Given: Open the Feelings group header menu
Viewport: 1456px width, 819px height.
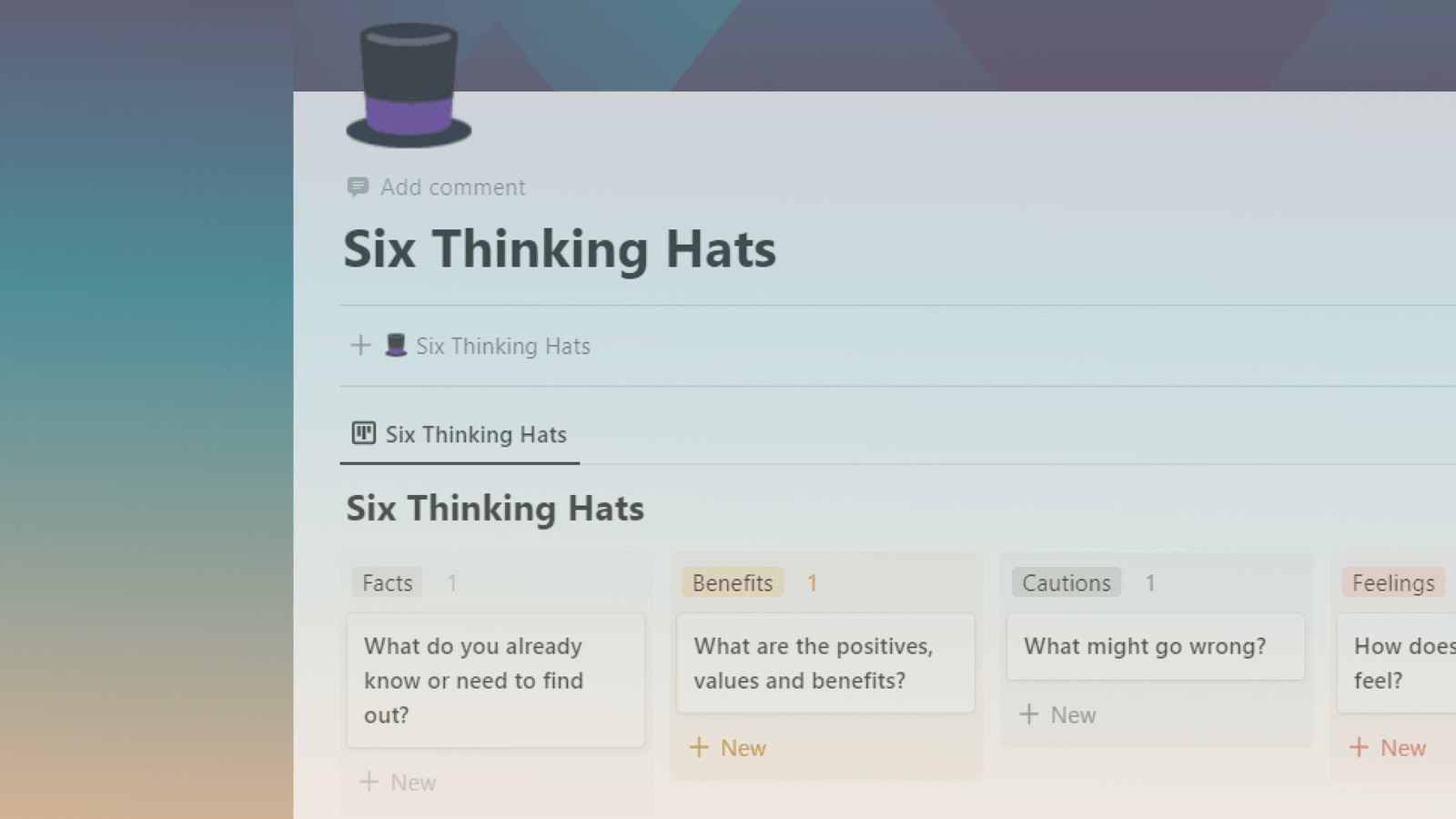Looking at the screenshot, I should [x=1391, y=582].
